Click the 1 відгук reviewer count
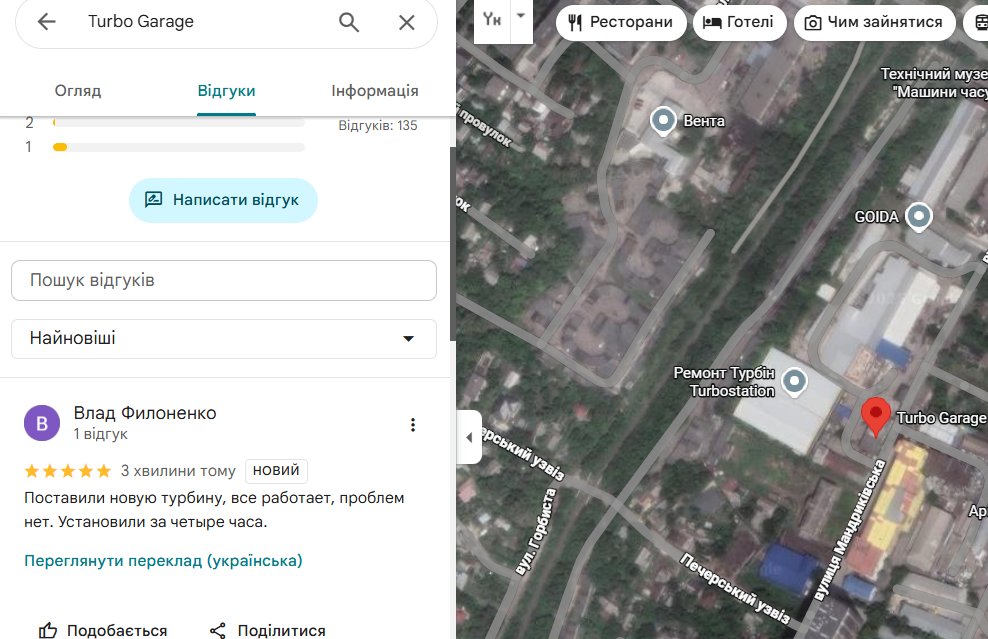 click(x=101, y=434)
